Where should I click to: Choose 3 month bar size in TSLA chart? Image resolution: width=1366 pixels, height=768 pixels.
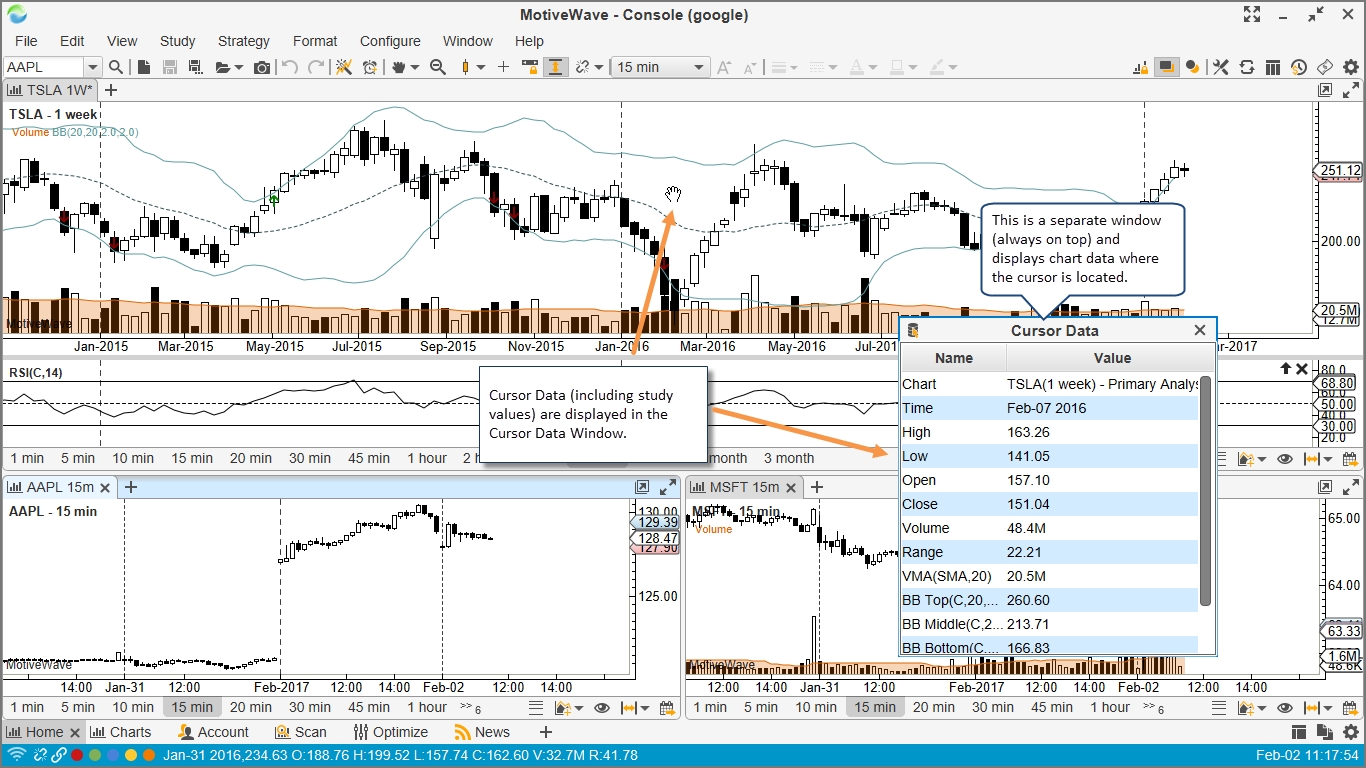[x=789, y=458]
